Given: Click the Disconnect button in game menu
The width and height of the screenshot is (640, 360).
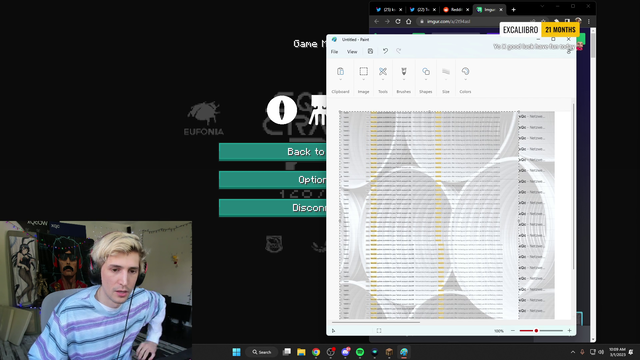Looking at the screenshot, I should tap(272, 208).
